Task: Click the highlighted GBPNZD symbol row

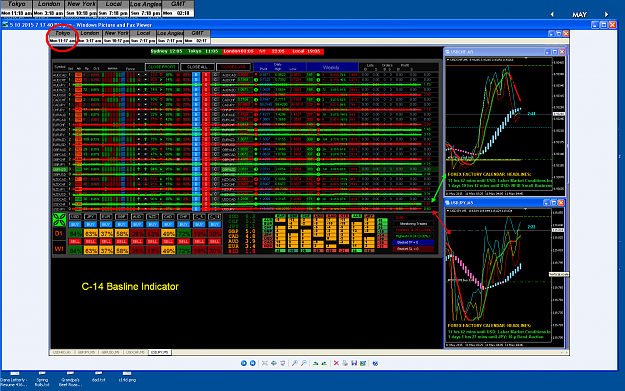Action: click(x=246, y=169)
